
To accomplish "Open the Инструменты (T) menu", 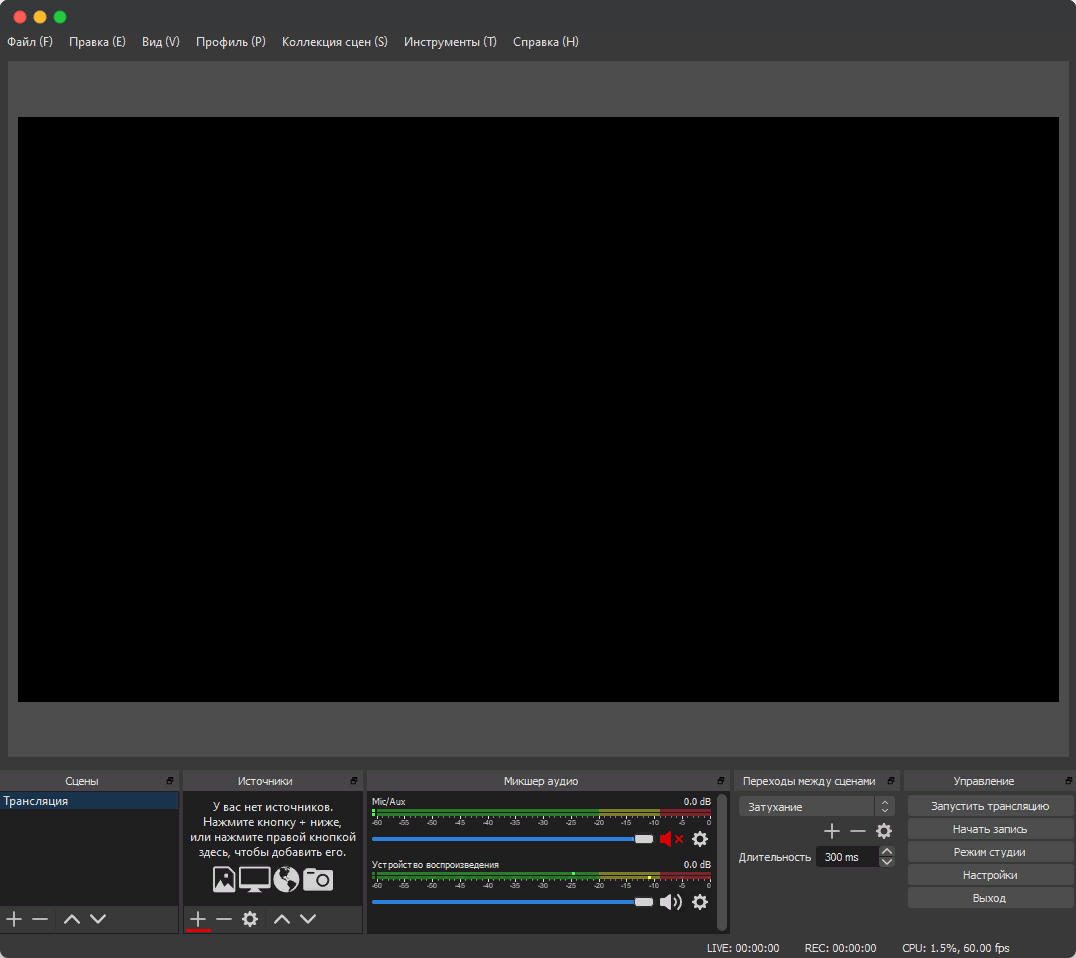I will pyautogui.click(x=450, y=42).
